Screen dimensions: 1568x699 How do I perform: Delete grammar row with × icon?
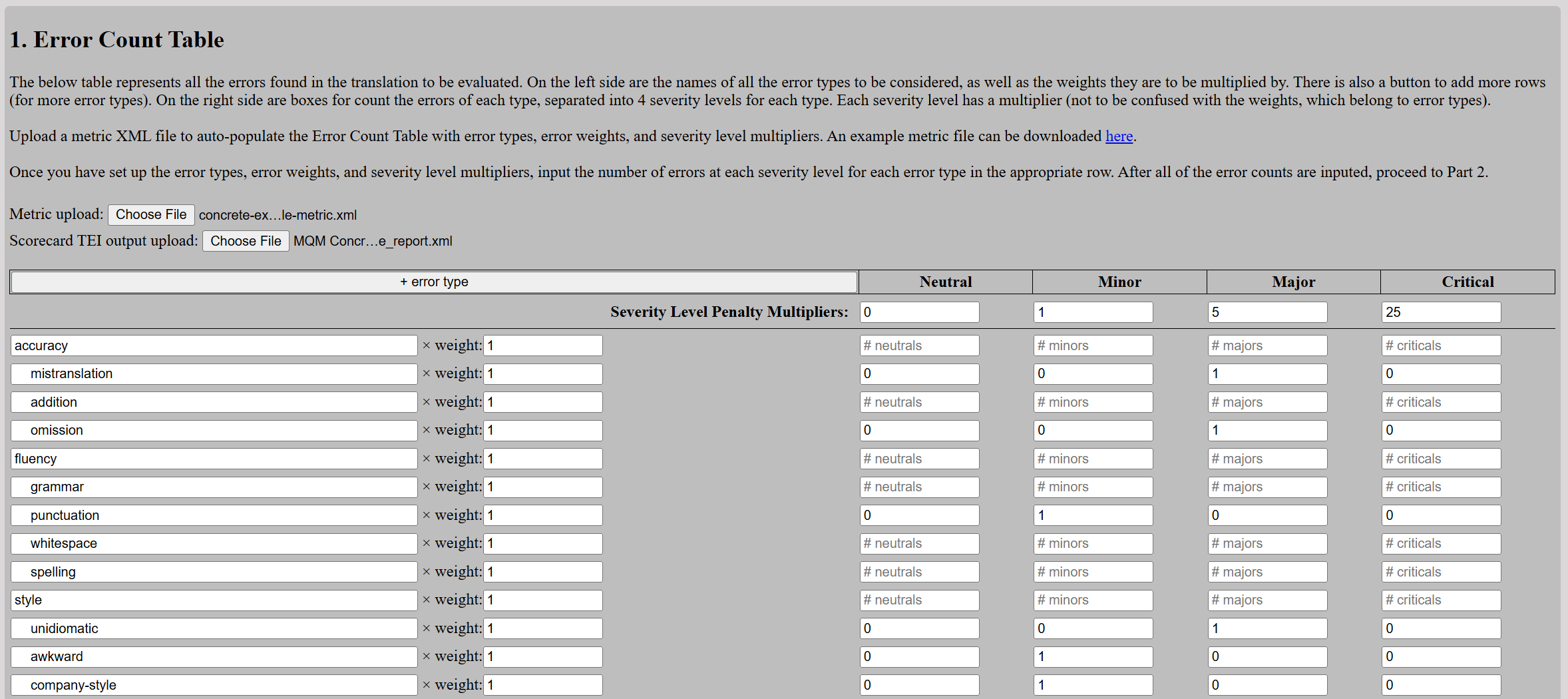coord(427,487)
